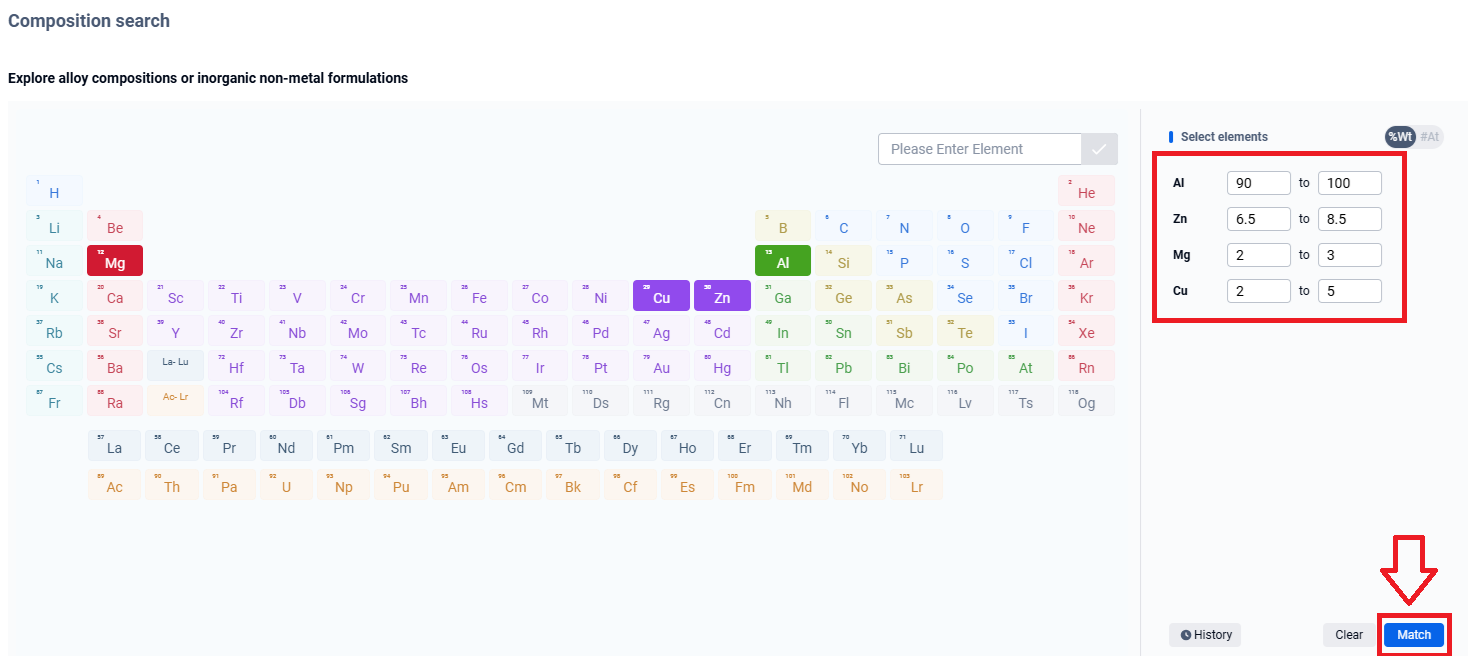The width and height of the screenshot is (1471, 656).
Task: Select the Si element tile
Action: [843, 261]
